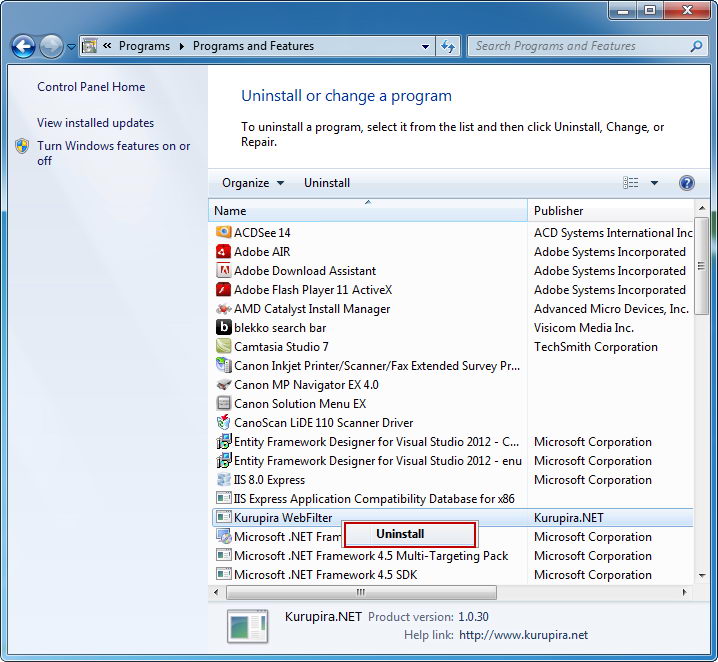718x662 pixels.
Task: Refresh the Programs and Features view
Action: pos(448,46)
